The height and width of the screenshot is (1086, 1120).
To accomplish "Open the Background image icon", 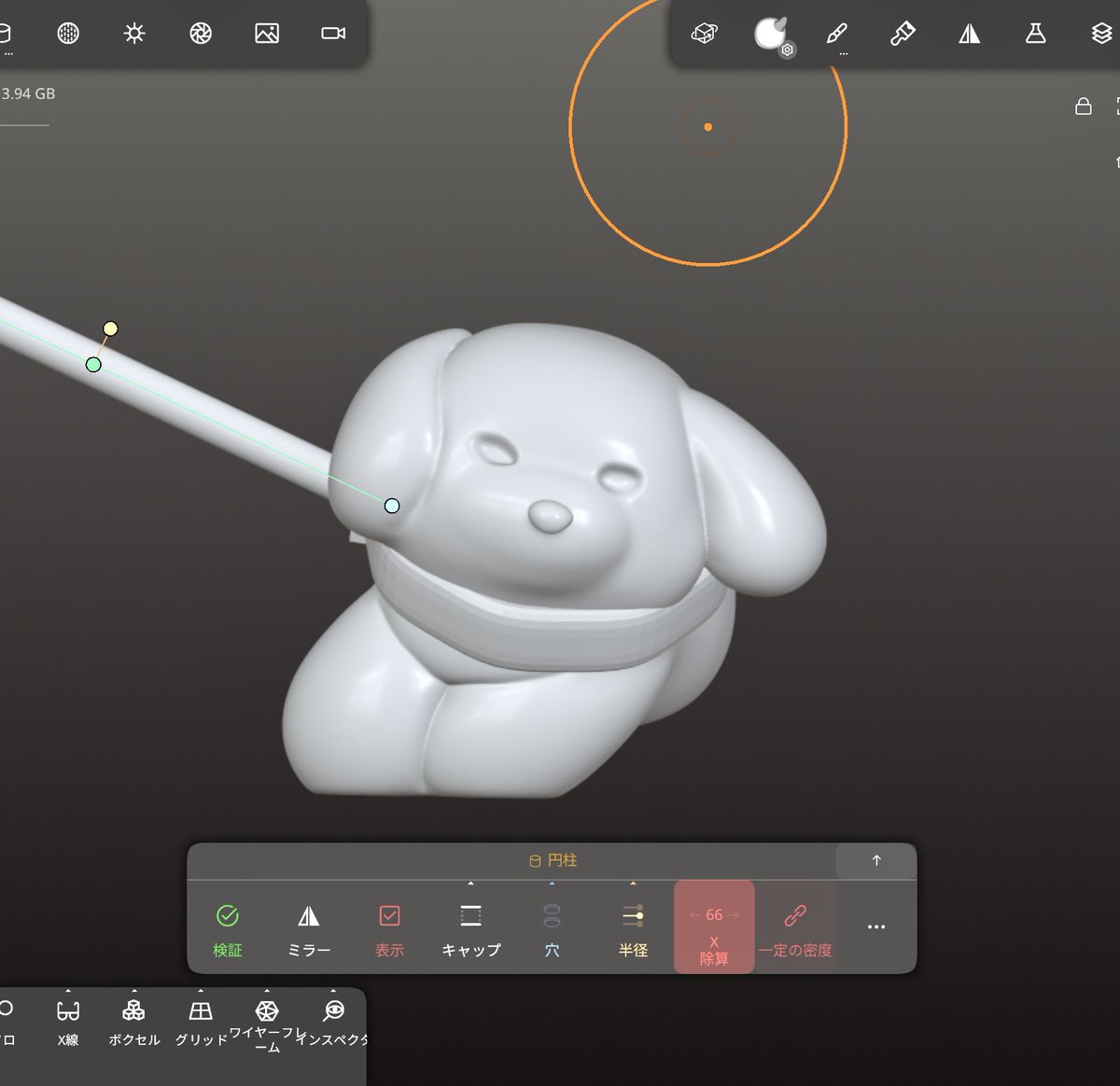I will (x=267, y=34).
